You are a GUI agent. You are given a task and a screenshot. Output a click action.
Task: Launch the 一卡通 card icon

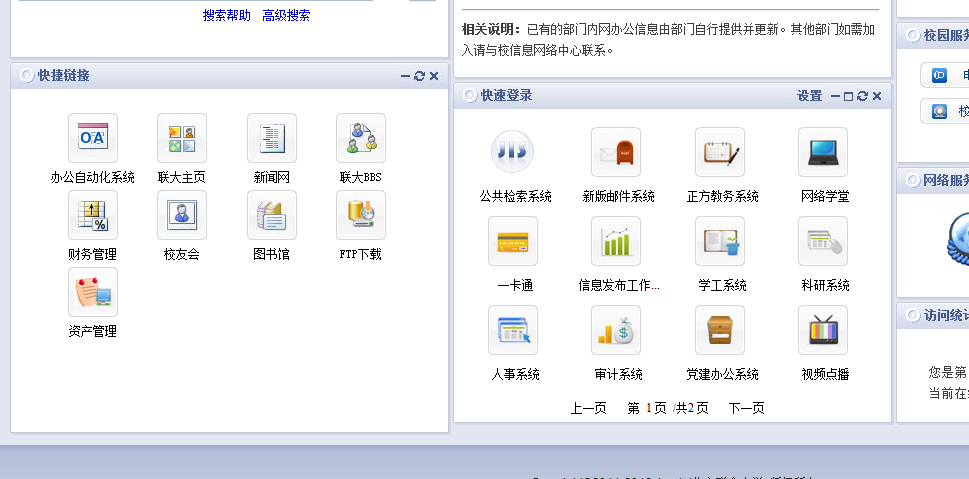512,241
